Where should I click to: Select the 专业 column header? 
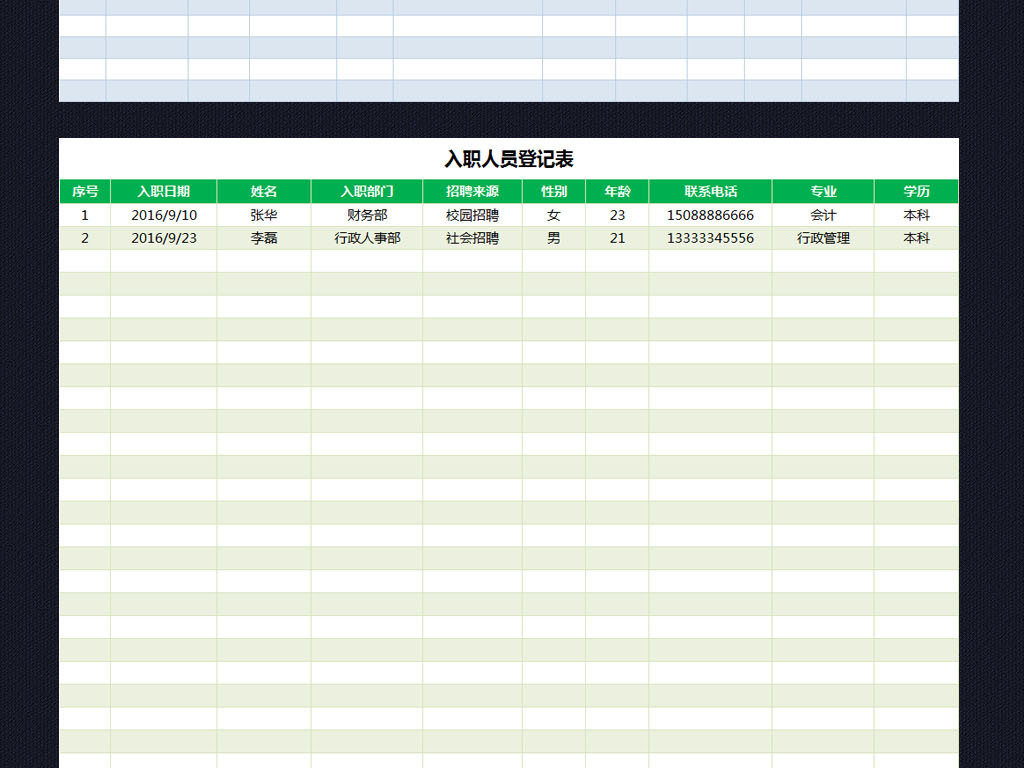[x=823, y=191]
